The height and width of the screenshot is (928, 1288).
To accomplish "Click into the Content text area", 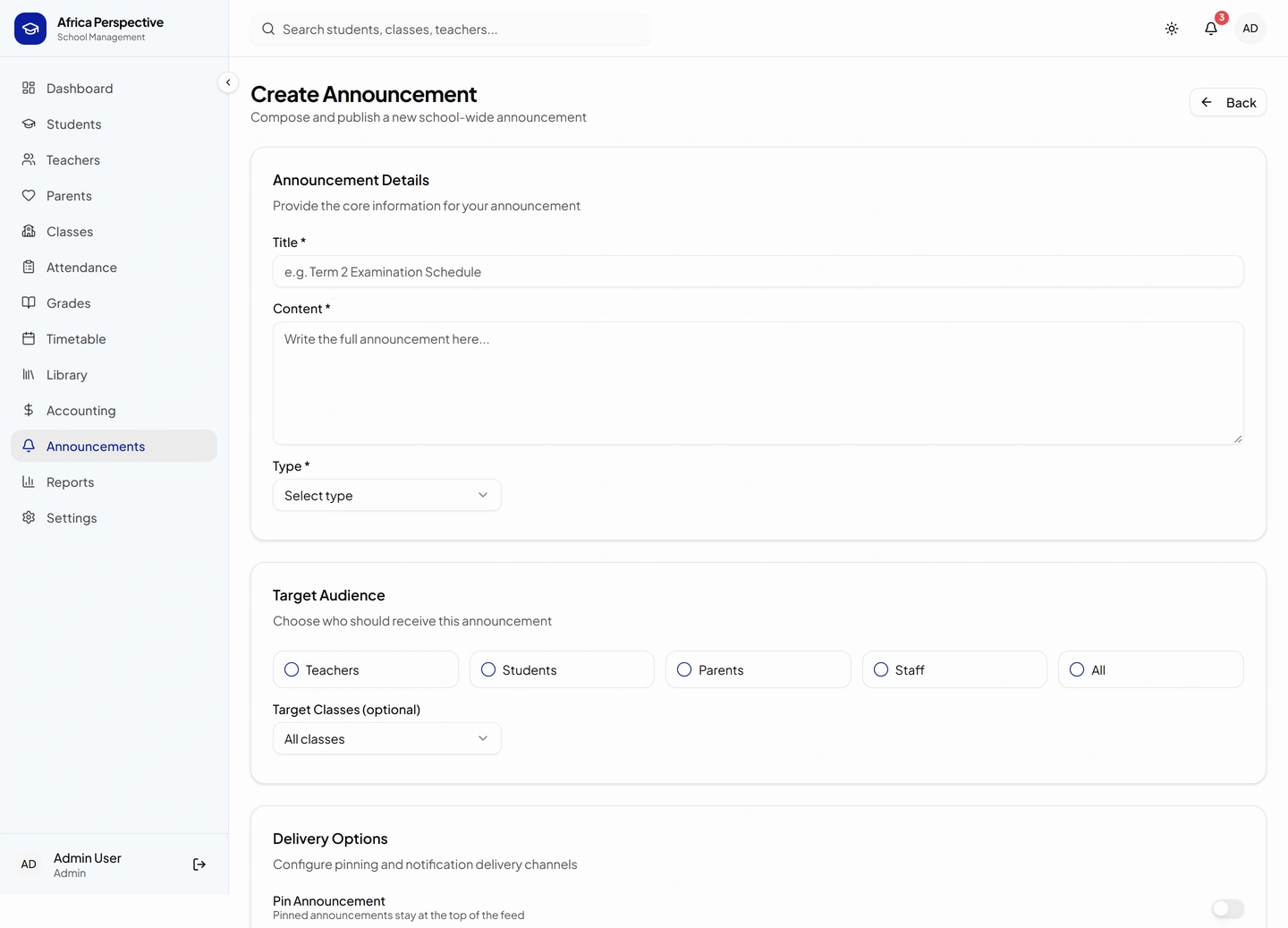I will coord(758,383).
